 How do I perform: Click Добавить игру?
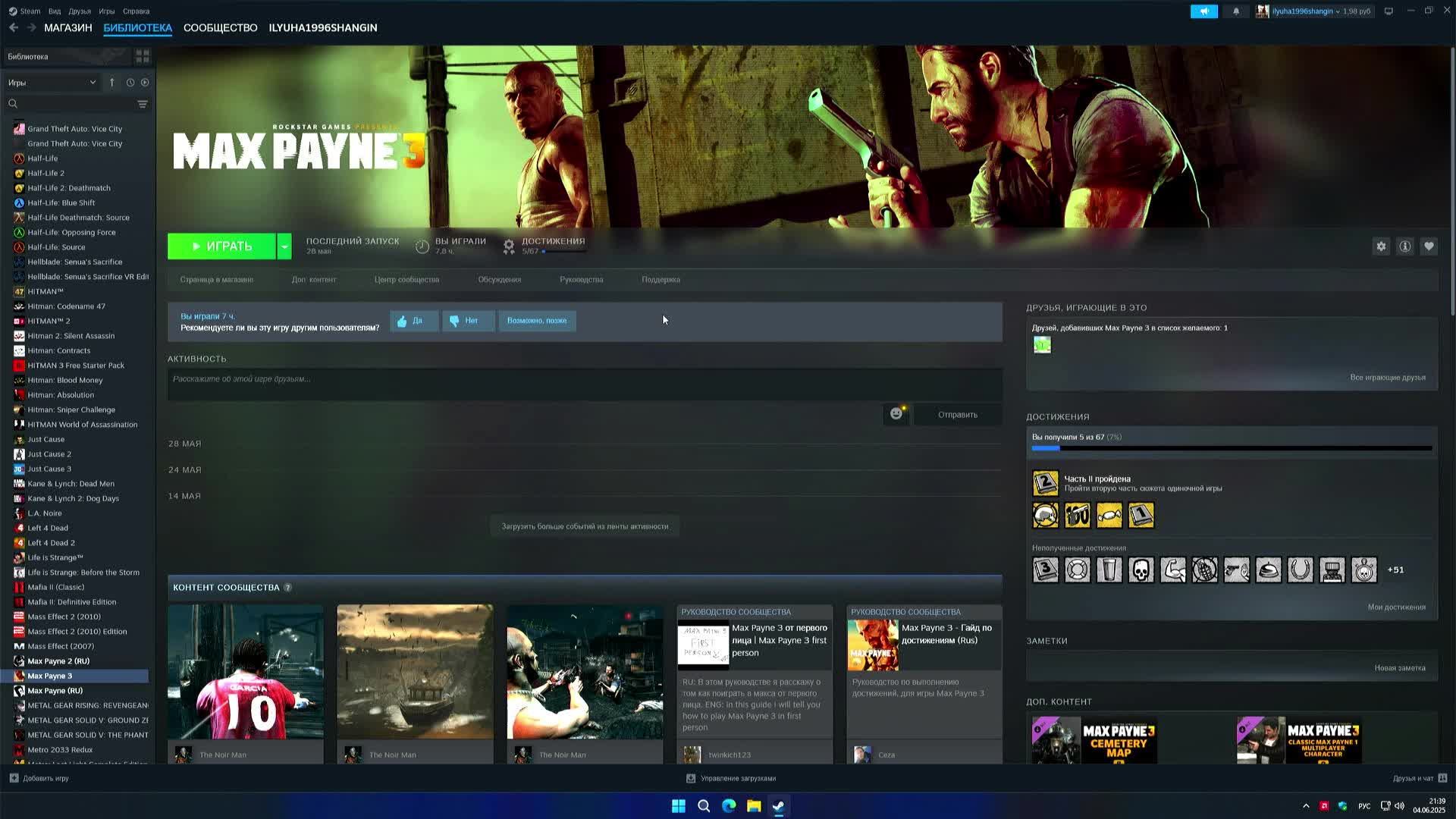tap(39, 779)
